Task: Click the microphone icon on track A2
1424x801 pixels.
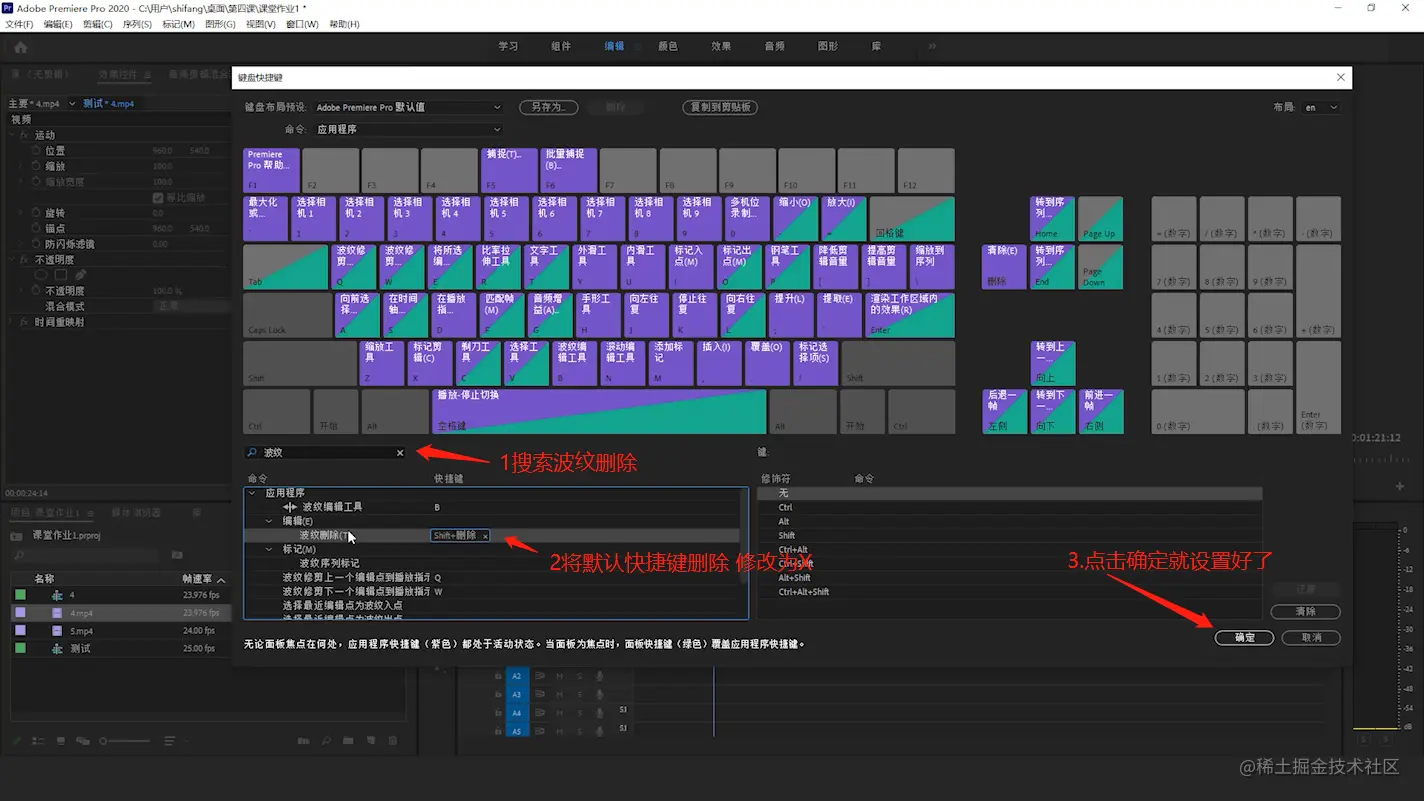Action: [599, 676]
